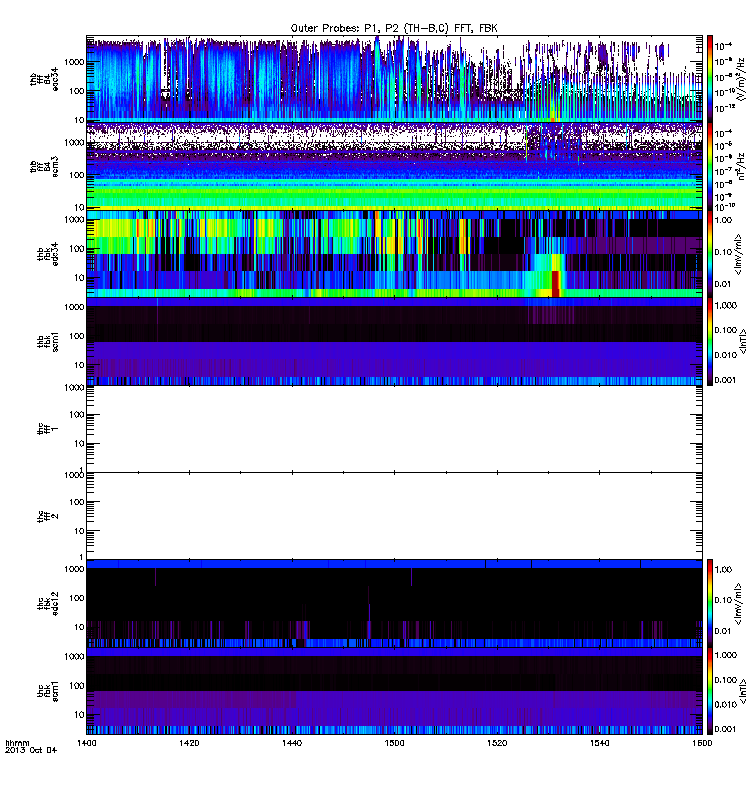Click the '1000' y-axis tick of thc fff 1 panel
This screenshot has width=750, height=800.
[x=74, y=388]
